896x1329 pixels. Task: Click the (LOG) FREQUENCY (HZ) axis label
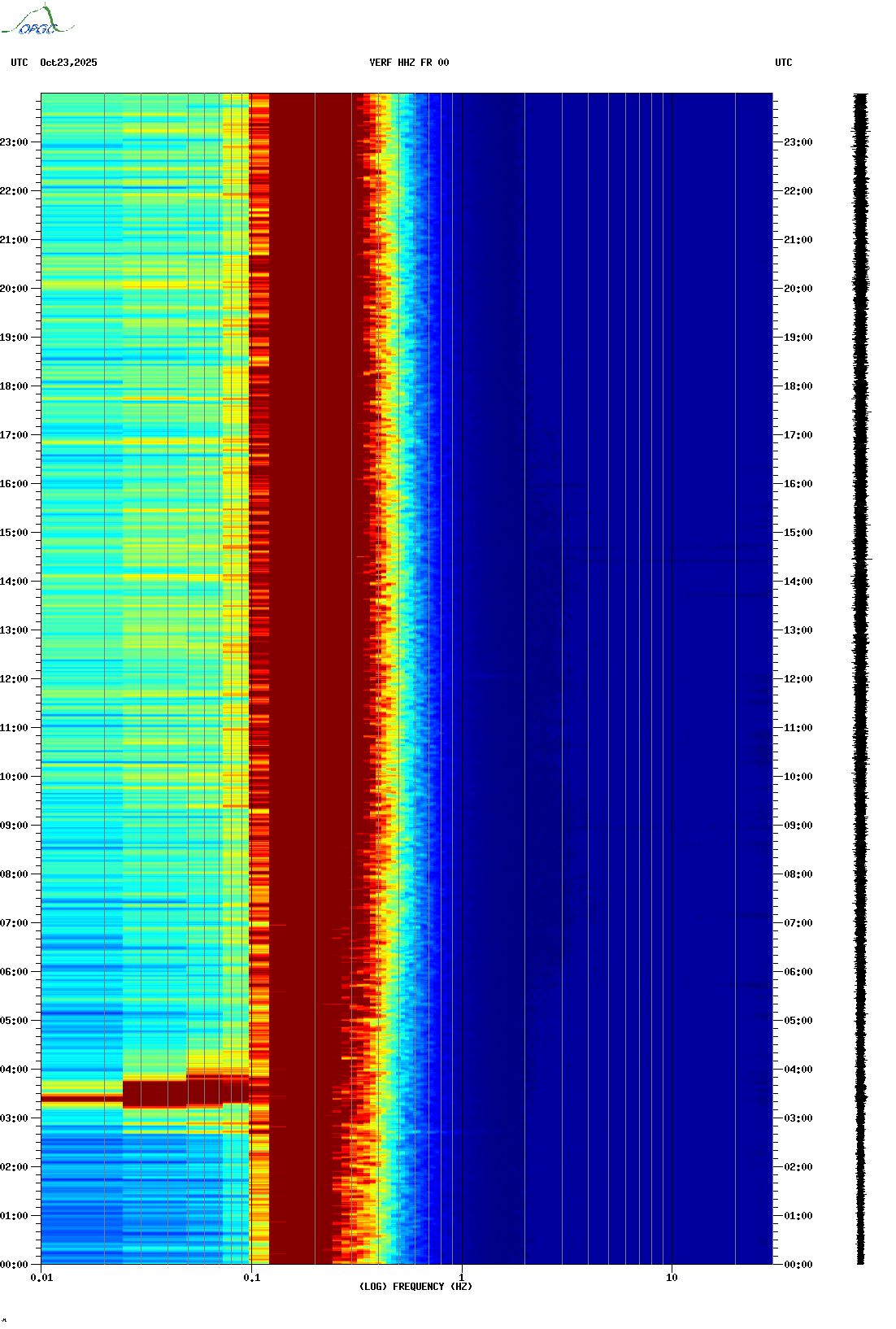click(415, 1286)
